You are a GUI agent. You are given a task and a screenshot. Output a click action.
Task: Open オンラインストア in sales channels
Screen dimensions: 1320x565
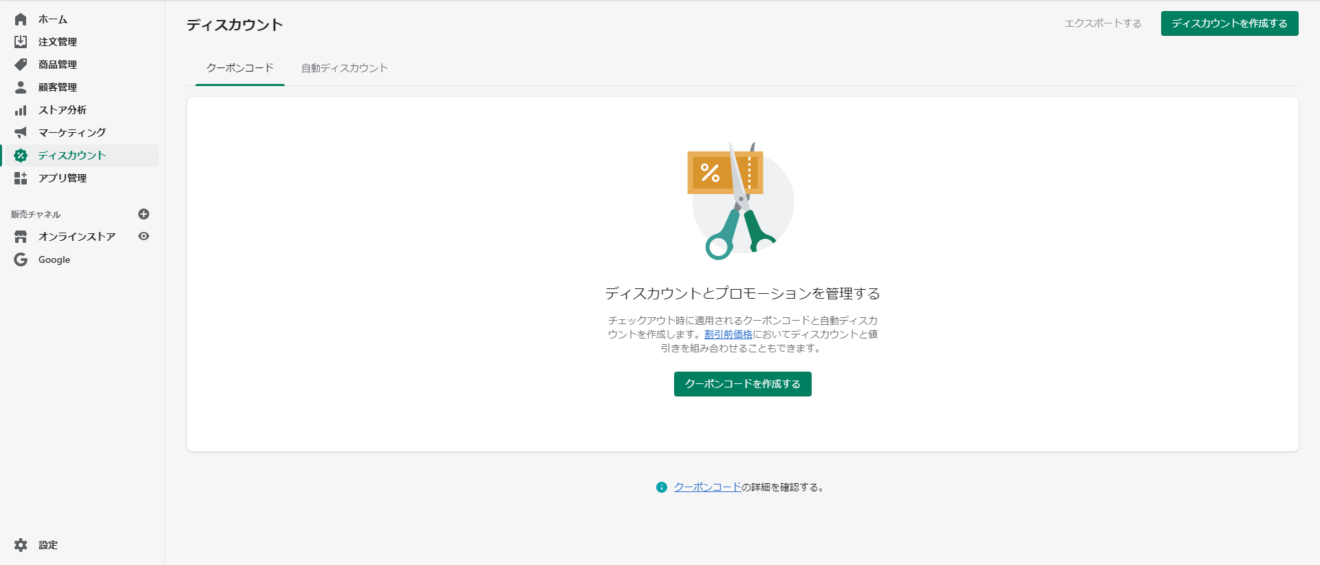pyautogui.click(x=77, y=237)
